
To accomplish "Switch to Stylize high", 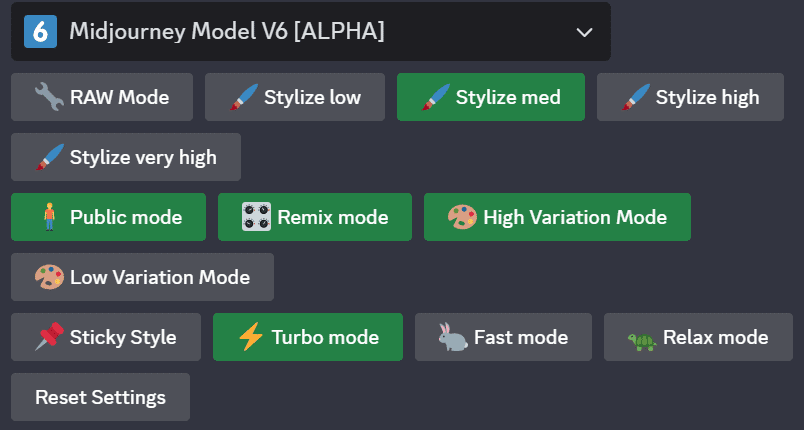I will pyautogui.click(x=690, y=97).
